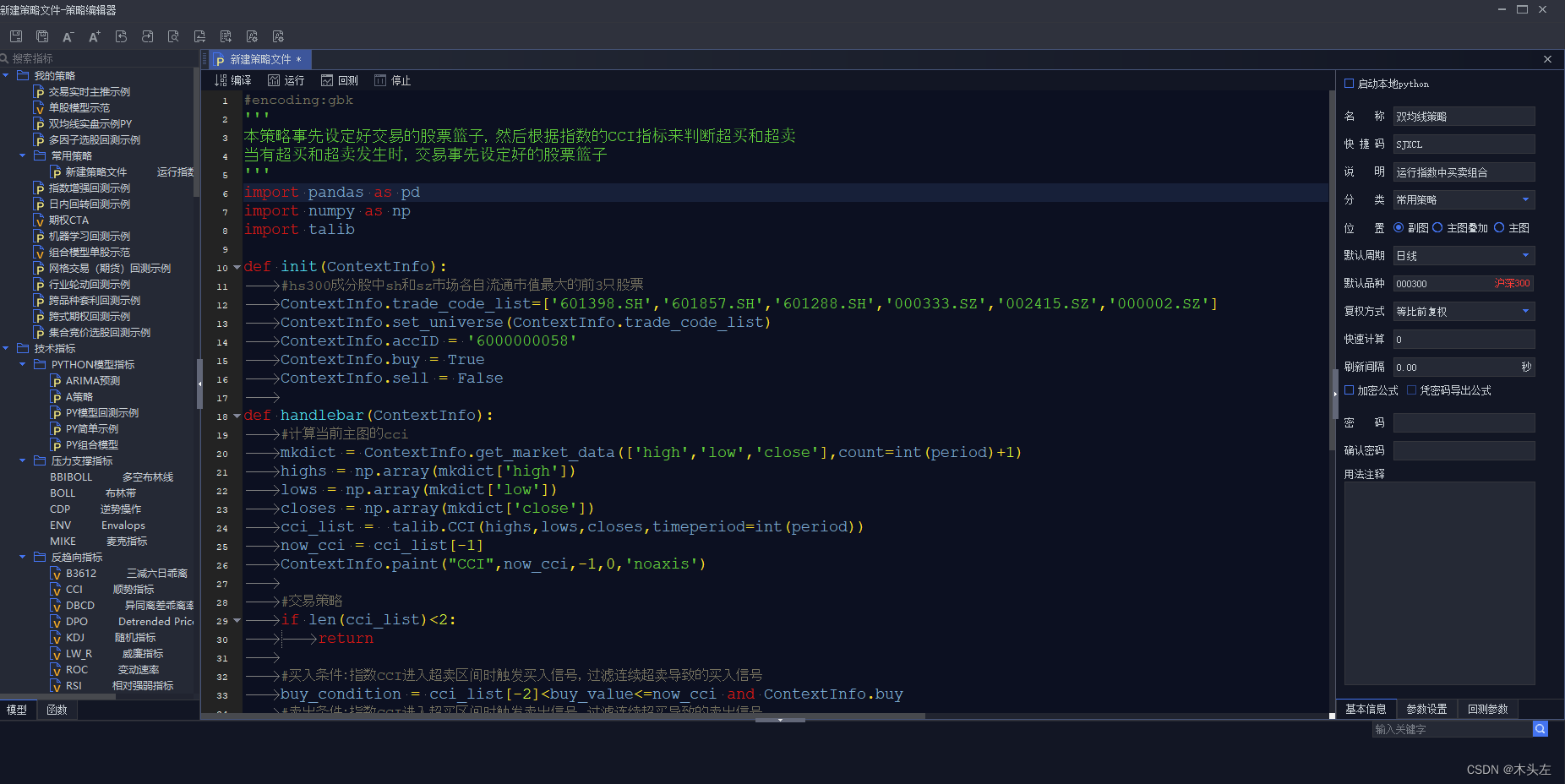Select the 副图 radio button
Screen dimensions: 1565x784
click(1399, 227)
